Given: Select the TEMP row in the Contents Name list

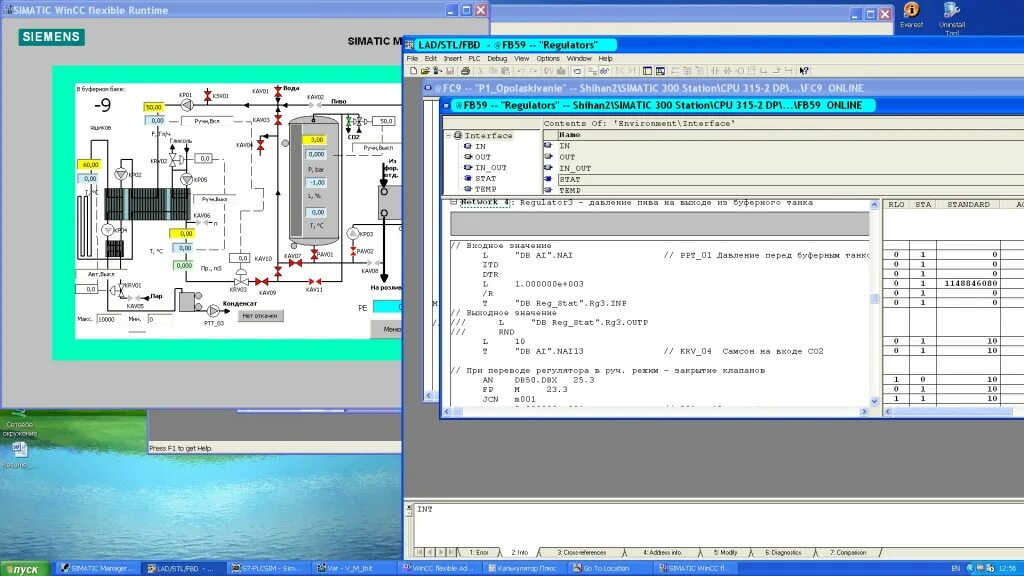Looking at the screenshot, I should pos(783,191).
